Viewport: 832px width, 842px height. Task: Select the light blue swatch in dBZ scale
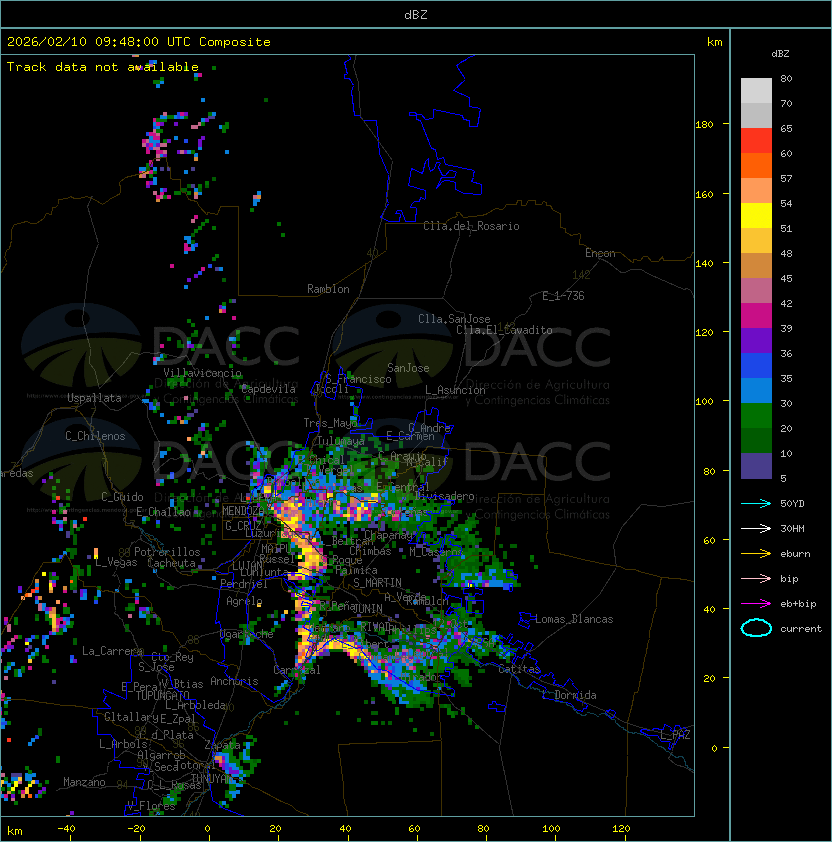click(756, 391)
